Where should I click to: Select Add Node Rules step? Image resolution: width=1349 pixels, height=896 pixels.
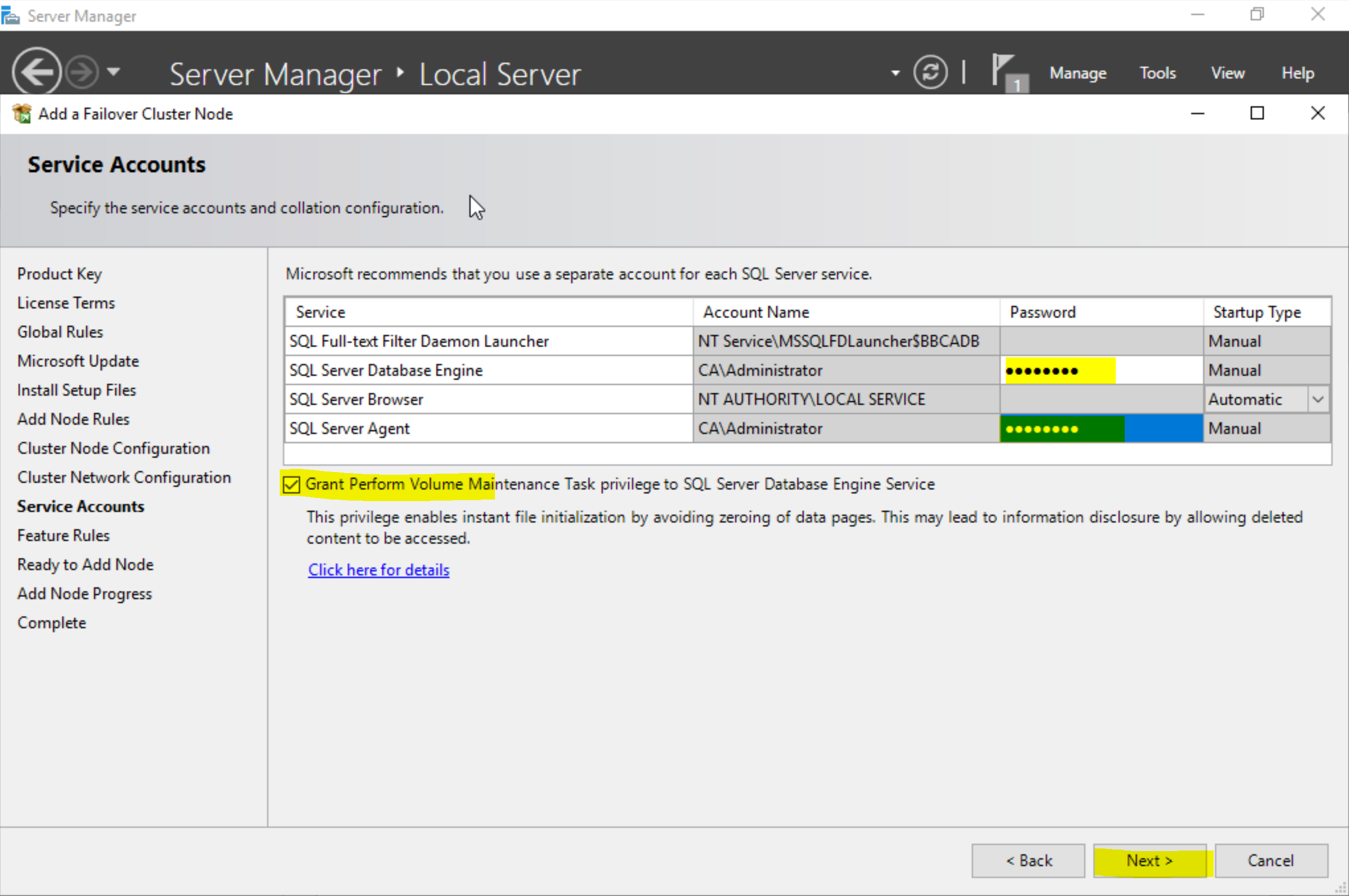[73, 419]
